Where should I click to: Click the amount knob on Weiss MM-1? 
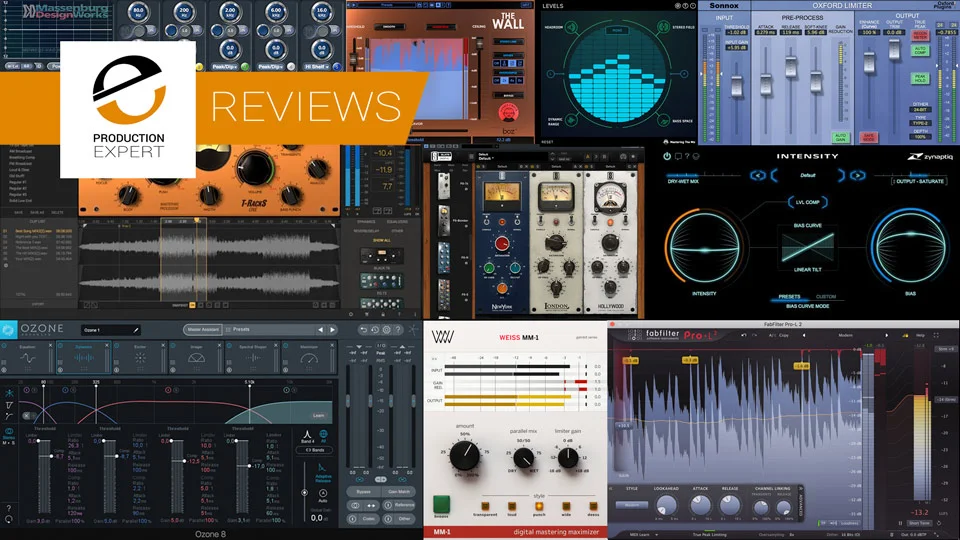click(x=465, y=456)
